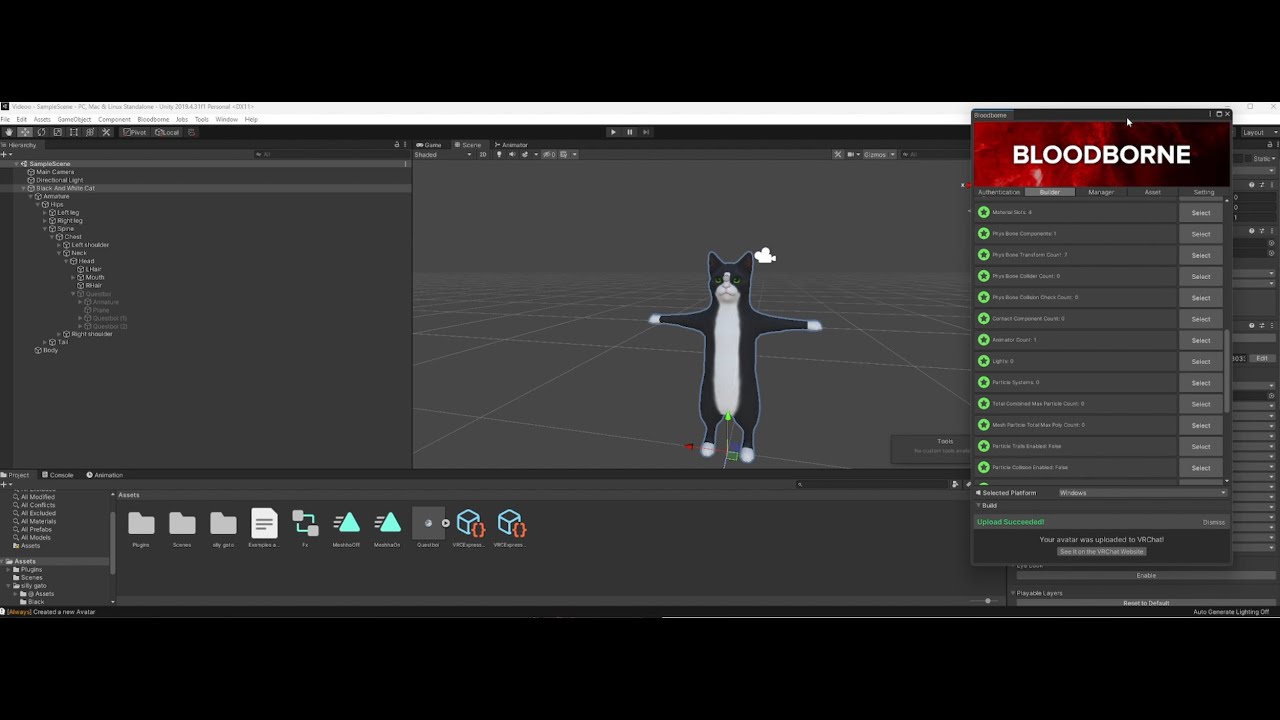Switch to the Game tab
Image resolution: width=1280 pixels, height=720 pixels.
[429, 145]
